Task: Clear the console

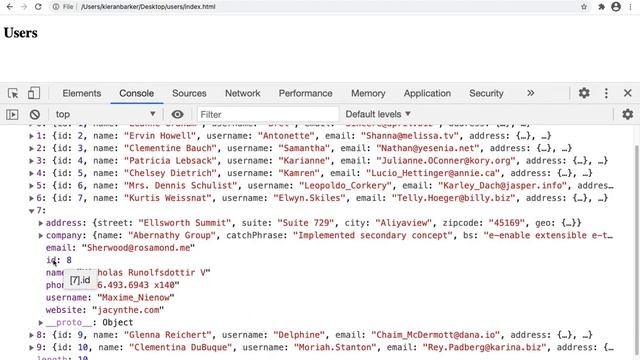Action: [x=35, y=114]
